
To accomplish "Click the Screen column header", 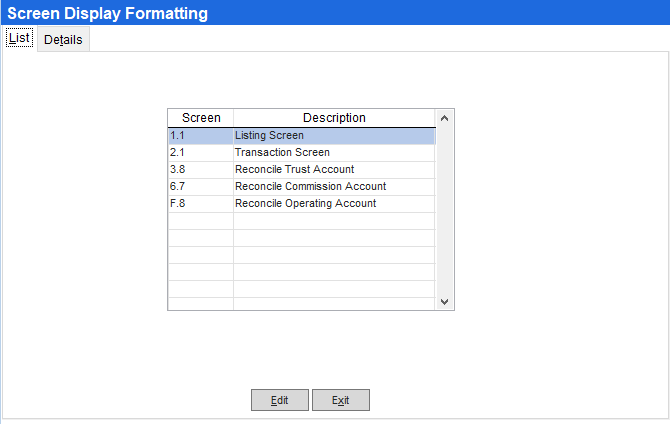I will click(x=201, y=118).
